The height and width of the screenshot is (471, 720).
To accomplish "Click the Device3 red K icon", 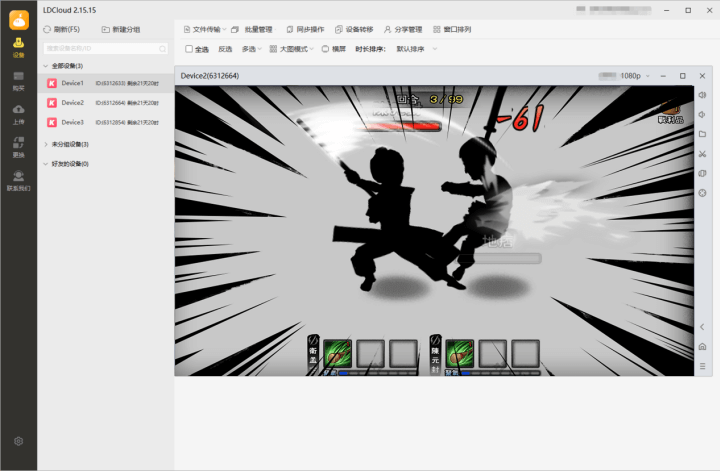I will click(52, 123).
